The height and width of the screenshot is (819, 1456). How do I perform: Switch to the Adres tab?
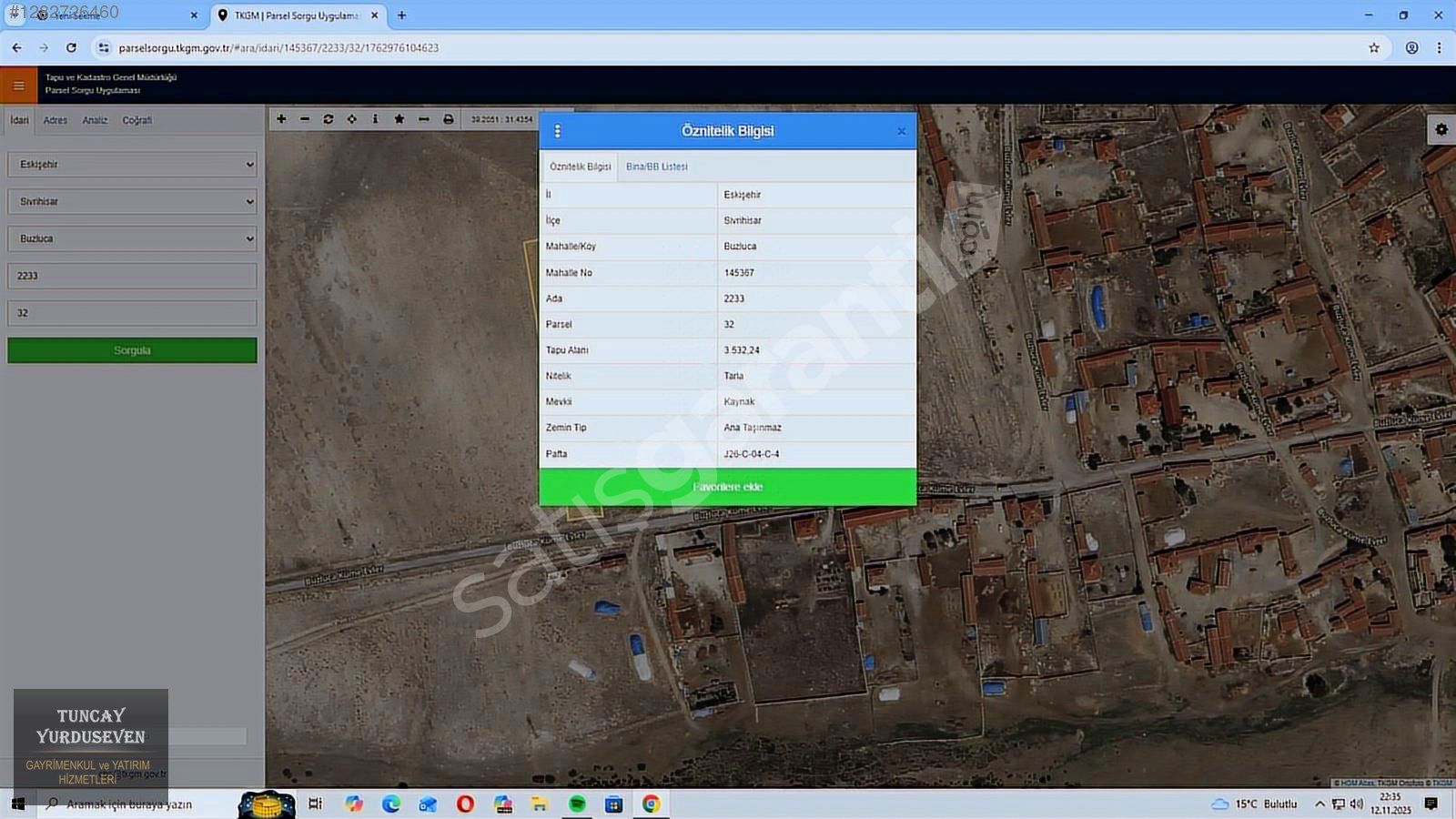[56, 120]
